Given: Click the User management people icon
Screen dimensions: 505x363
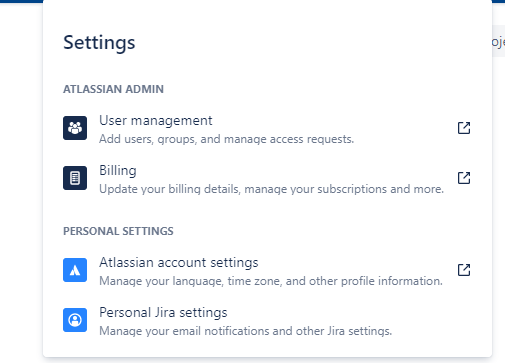Looking at the screenshot, I should click(75, 128).
